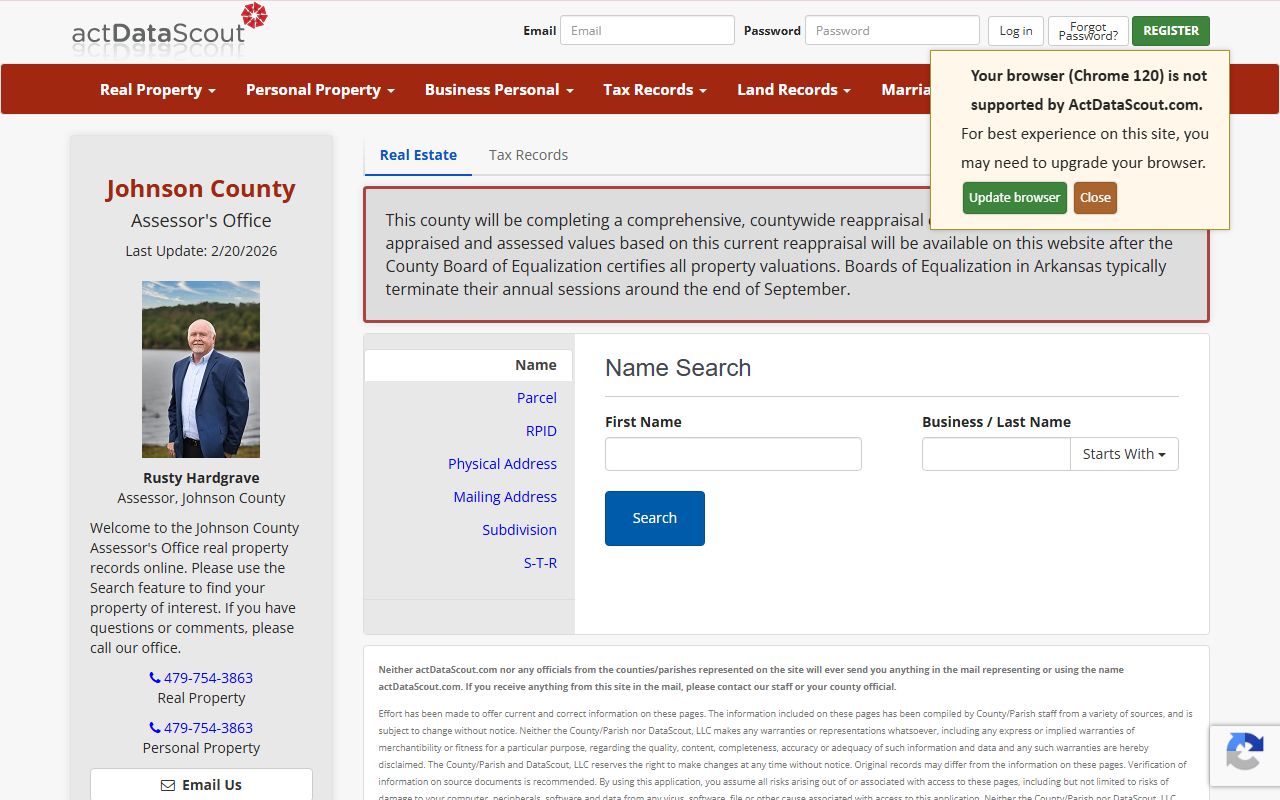
Task: Expand the Business Personal menu
Action: click(x=499, y=89)
